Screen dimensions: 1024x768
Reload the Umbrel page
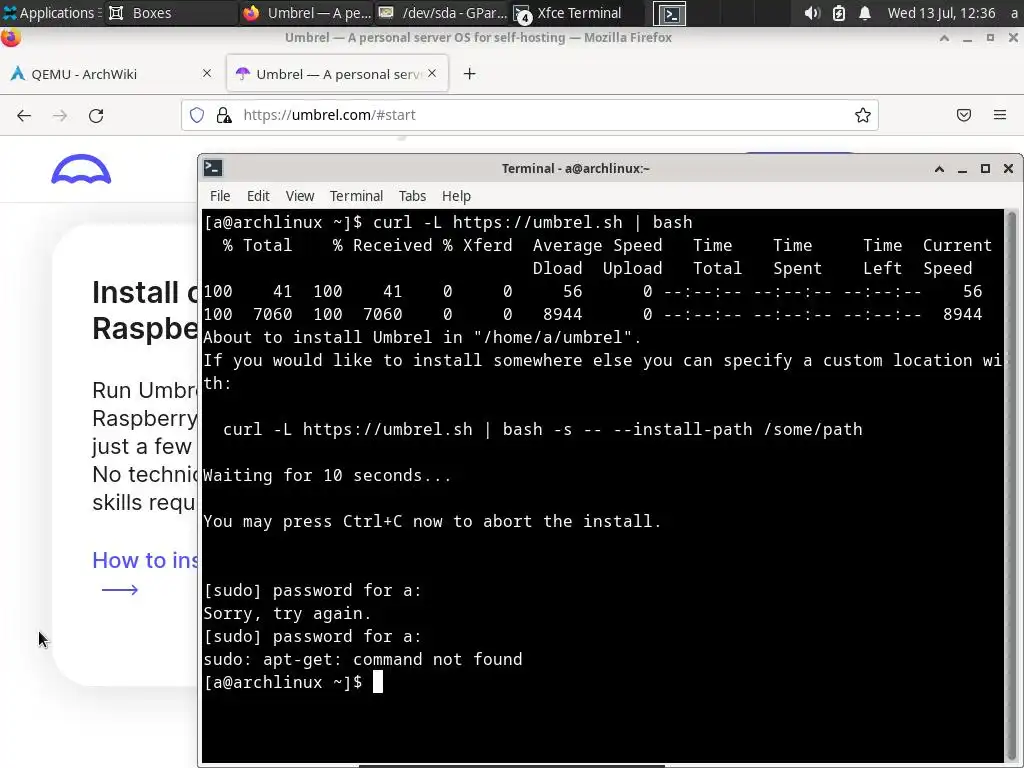click(96, 116)
